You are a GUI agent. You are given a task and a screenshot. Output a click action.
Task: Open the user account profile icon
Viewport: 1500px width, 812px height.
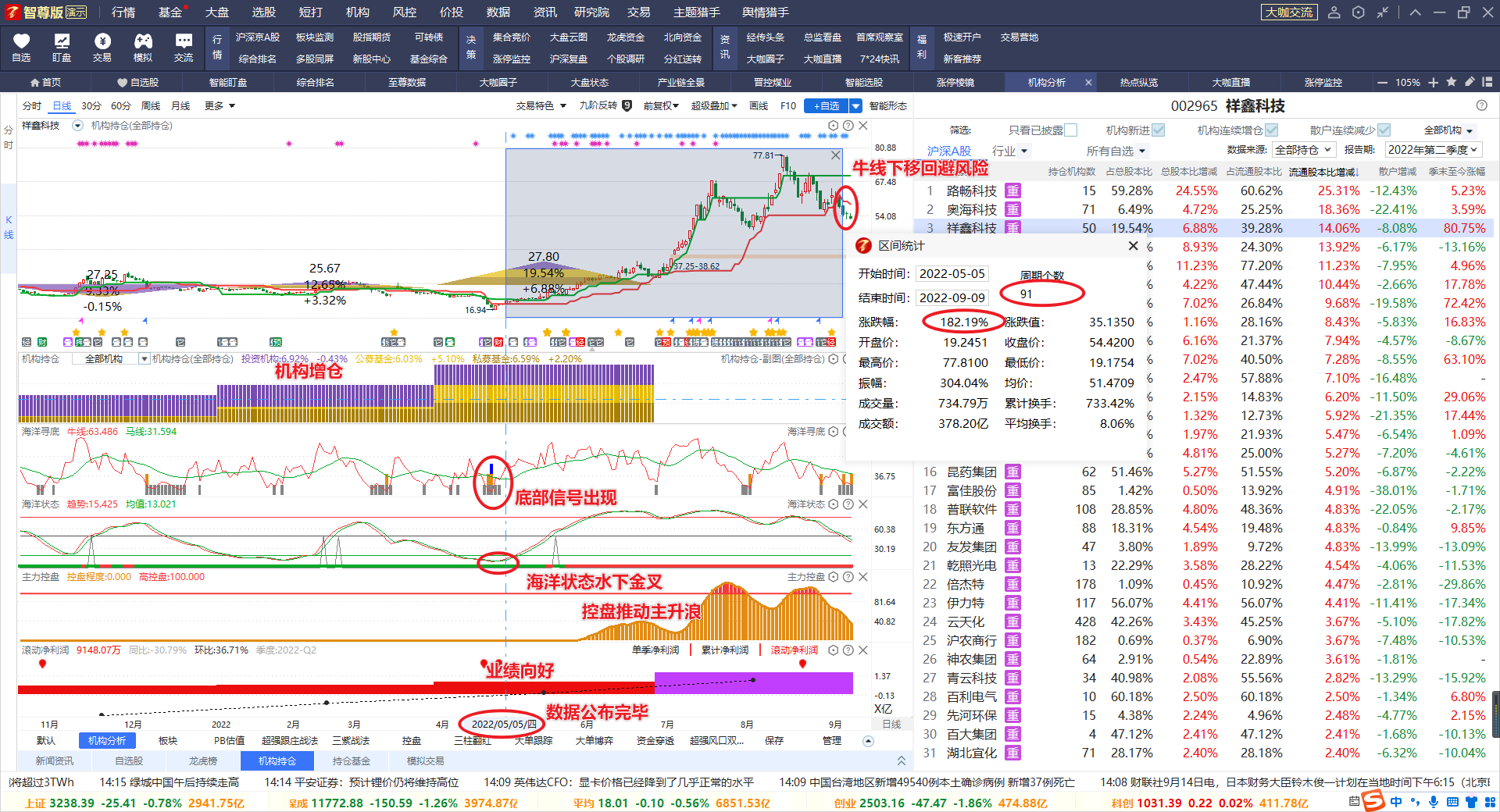pos(1334,12)
